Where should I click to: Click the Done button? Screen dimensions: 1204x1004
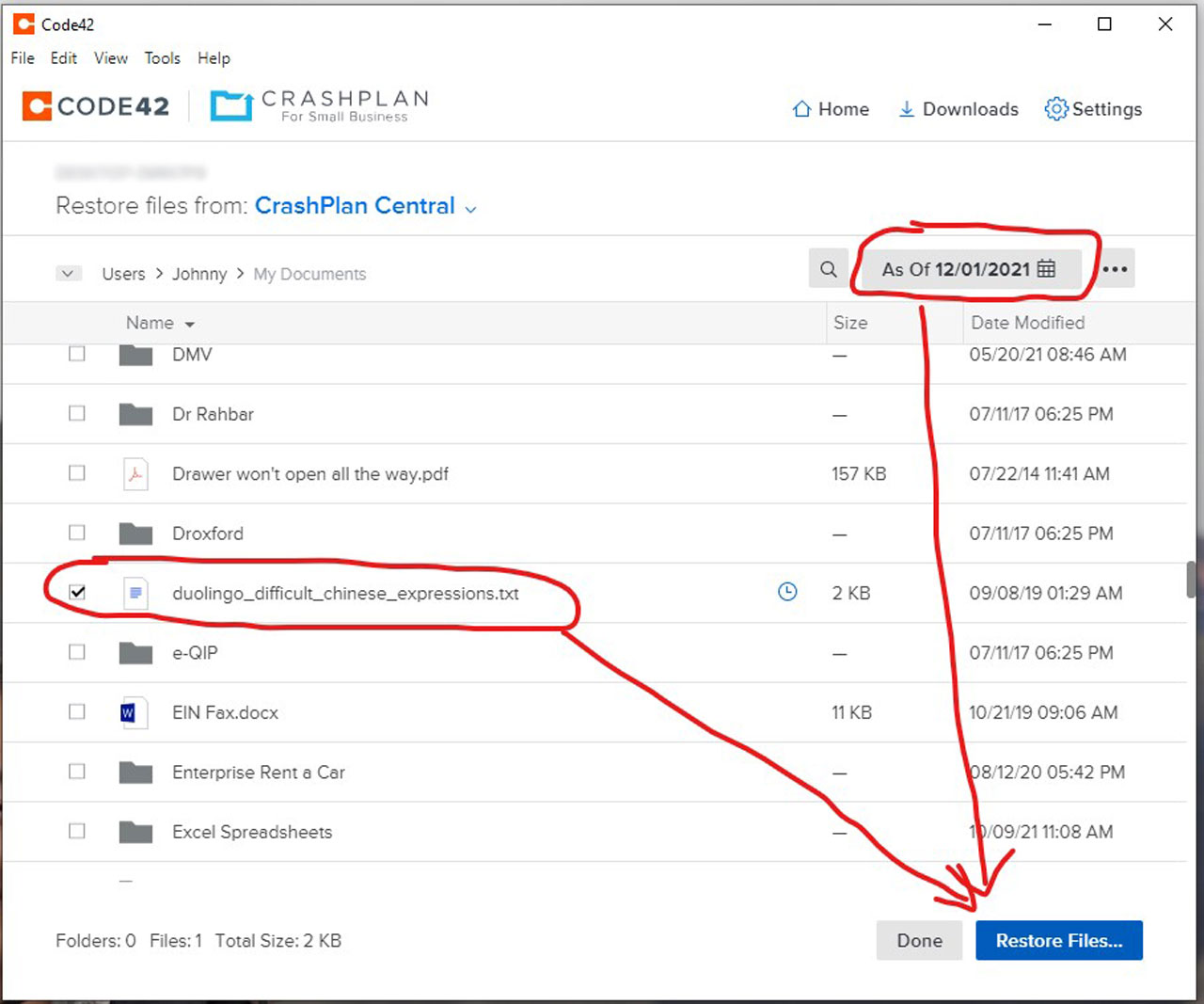919,940
